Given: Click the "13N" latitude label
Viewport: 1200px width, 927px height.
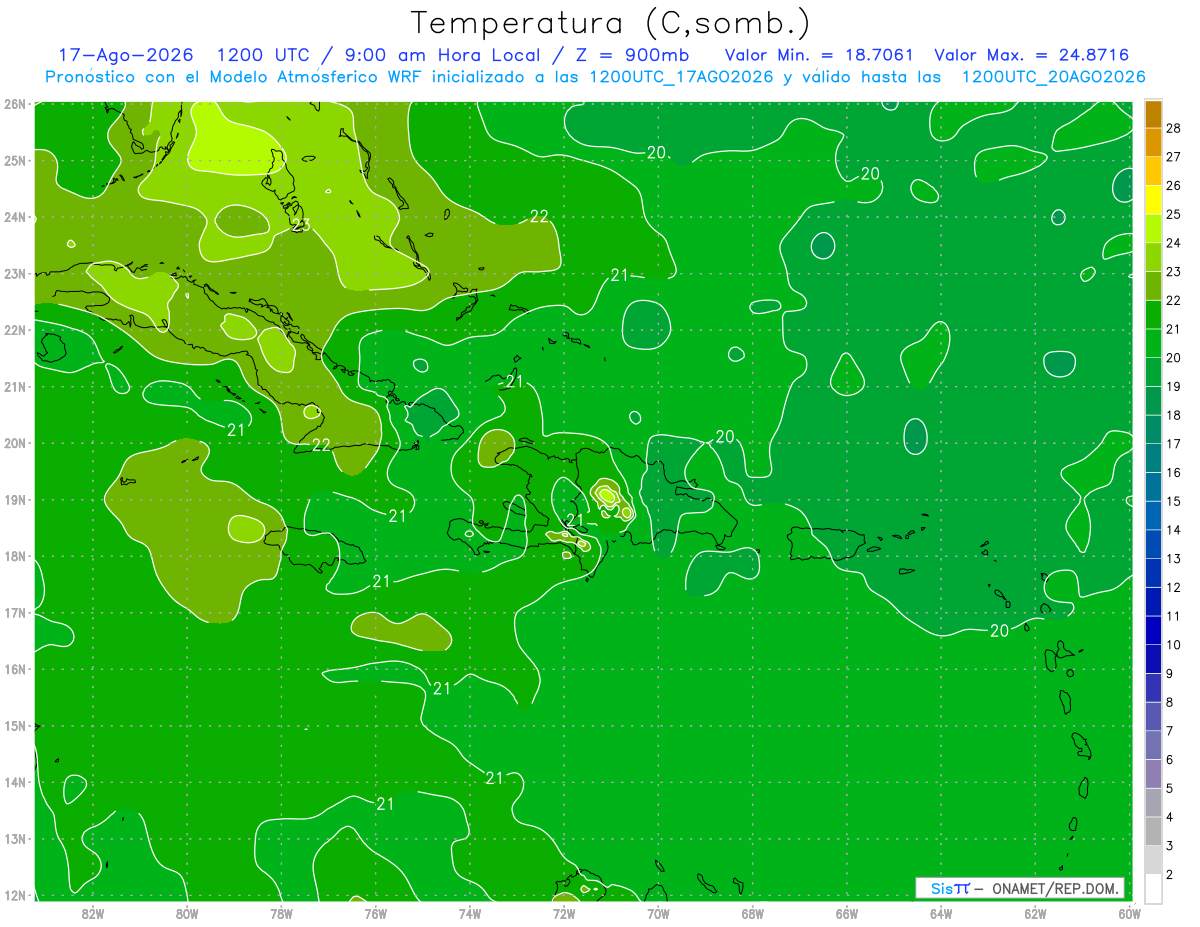Looking at the screenshot, I should 14,838.
